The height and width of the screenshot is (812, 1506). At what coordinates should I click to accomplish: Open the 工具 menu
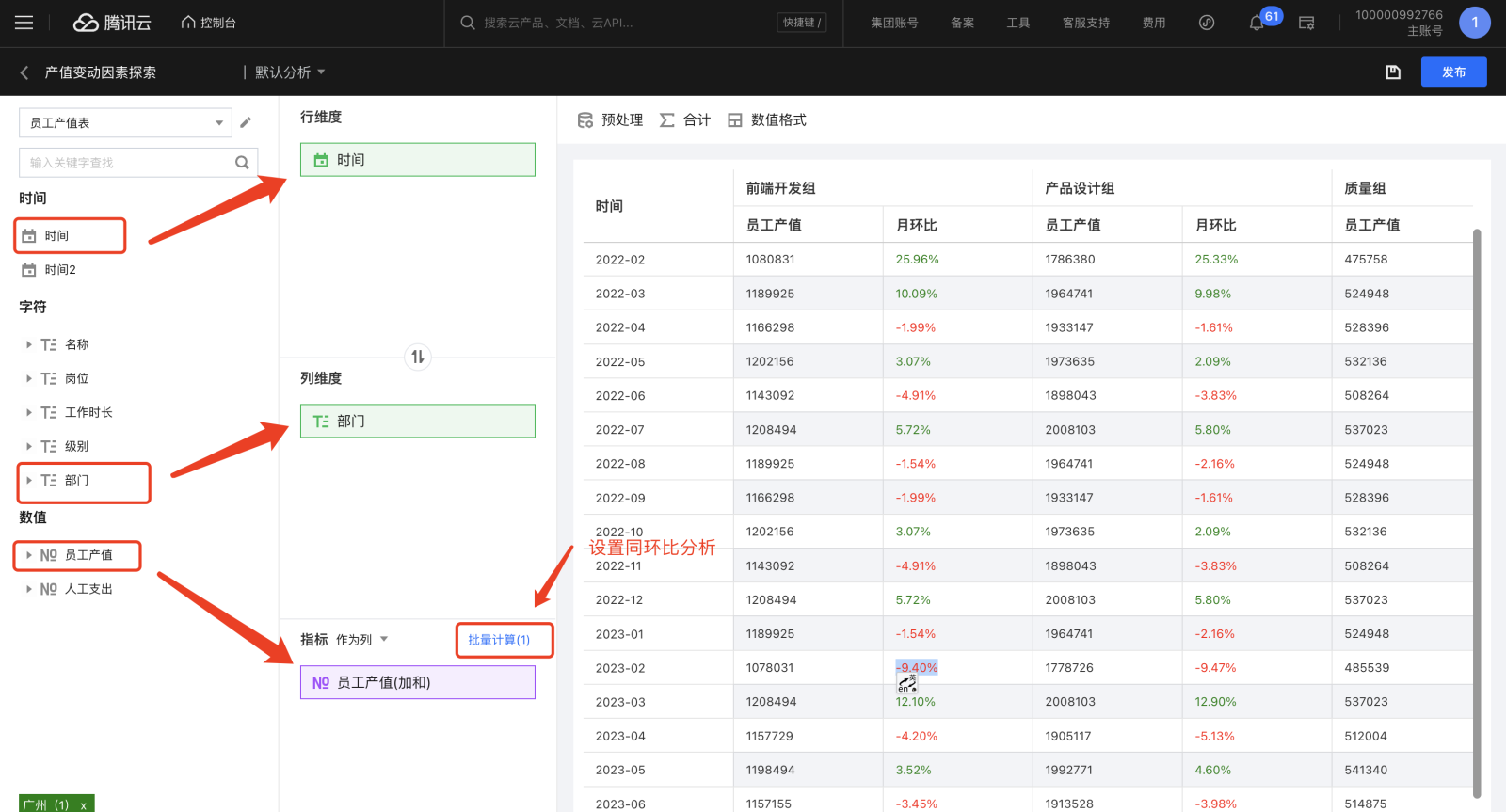pos(1018,23)
